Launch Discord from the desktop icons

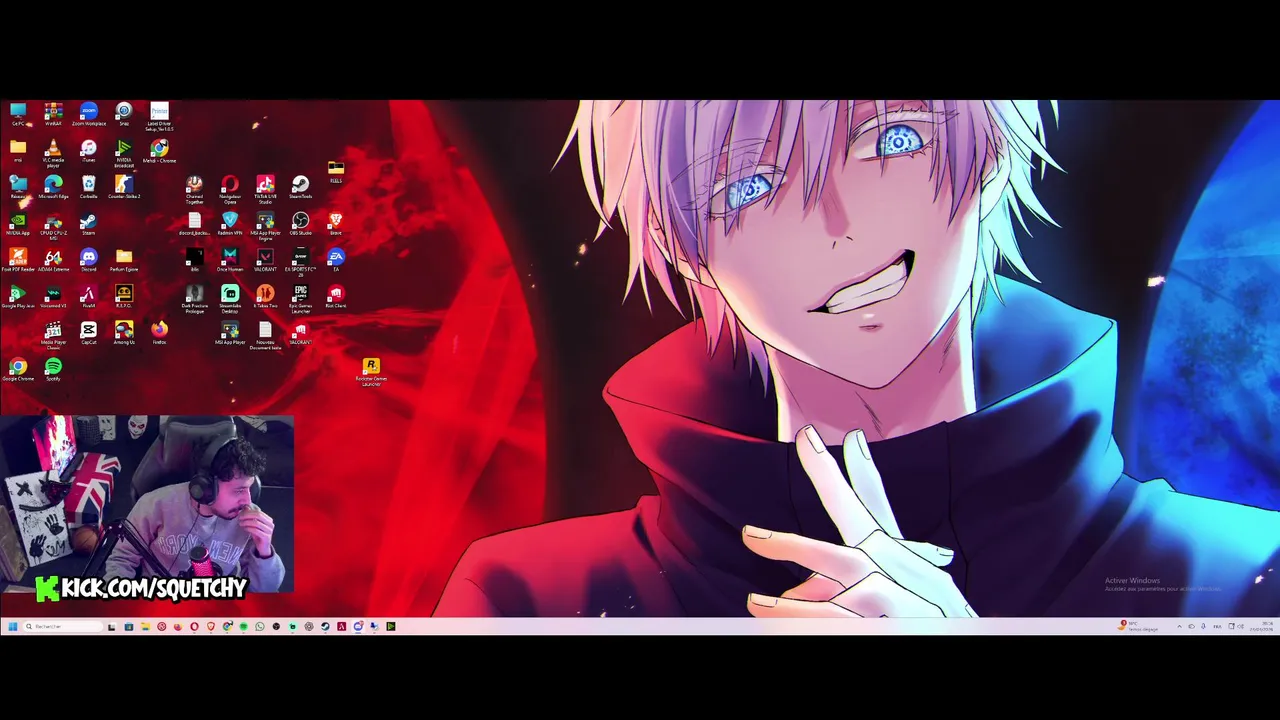point(88,260)
